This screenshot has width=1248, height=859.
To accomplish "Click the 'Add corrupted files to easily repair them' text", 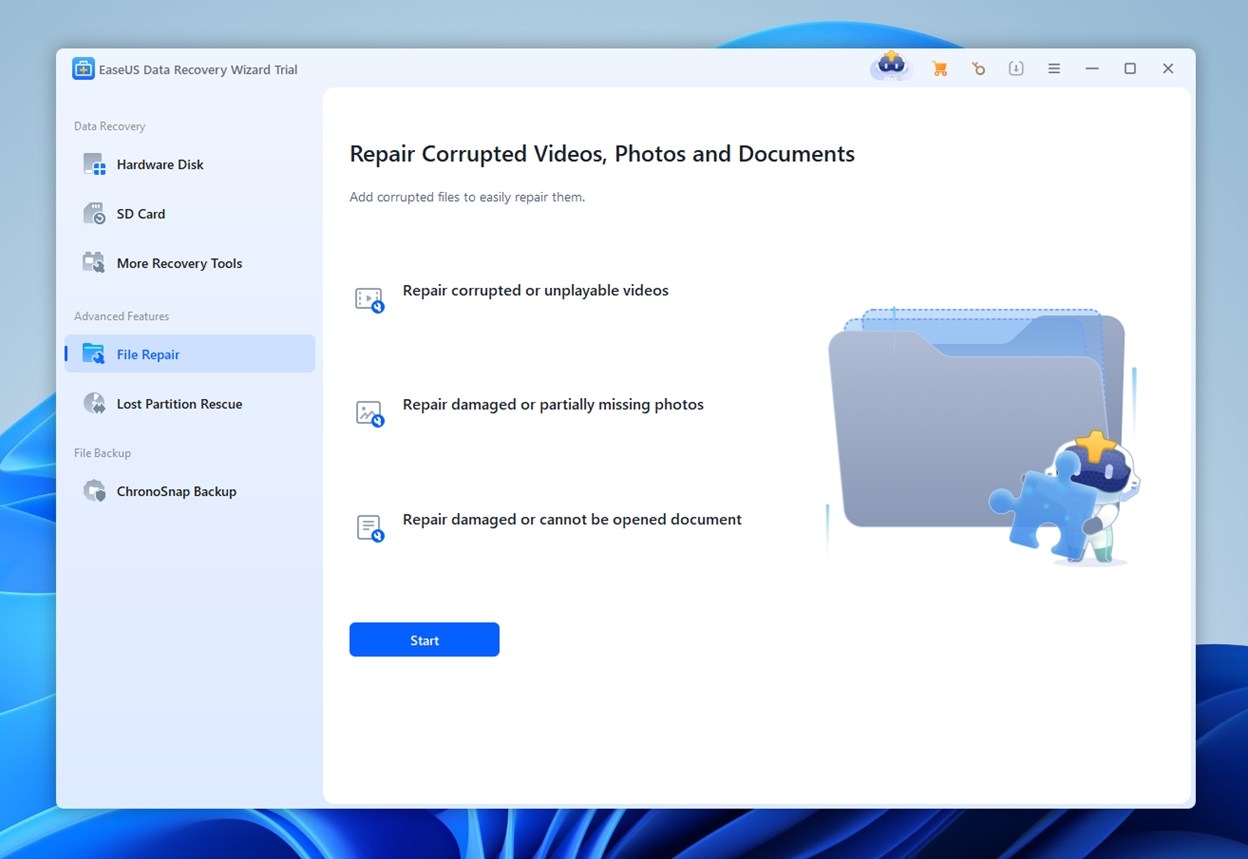I will [467, 197].
